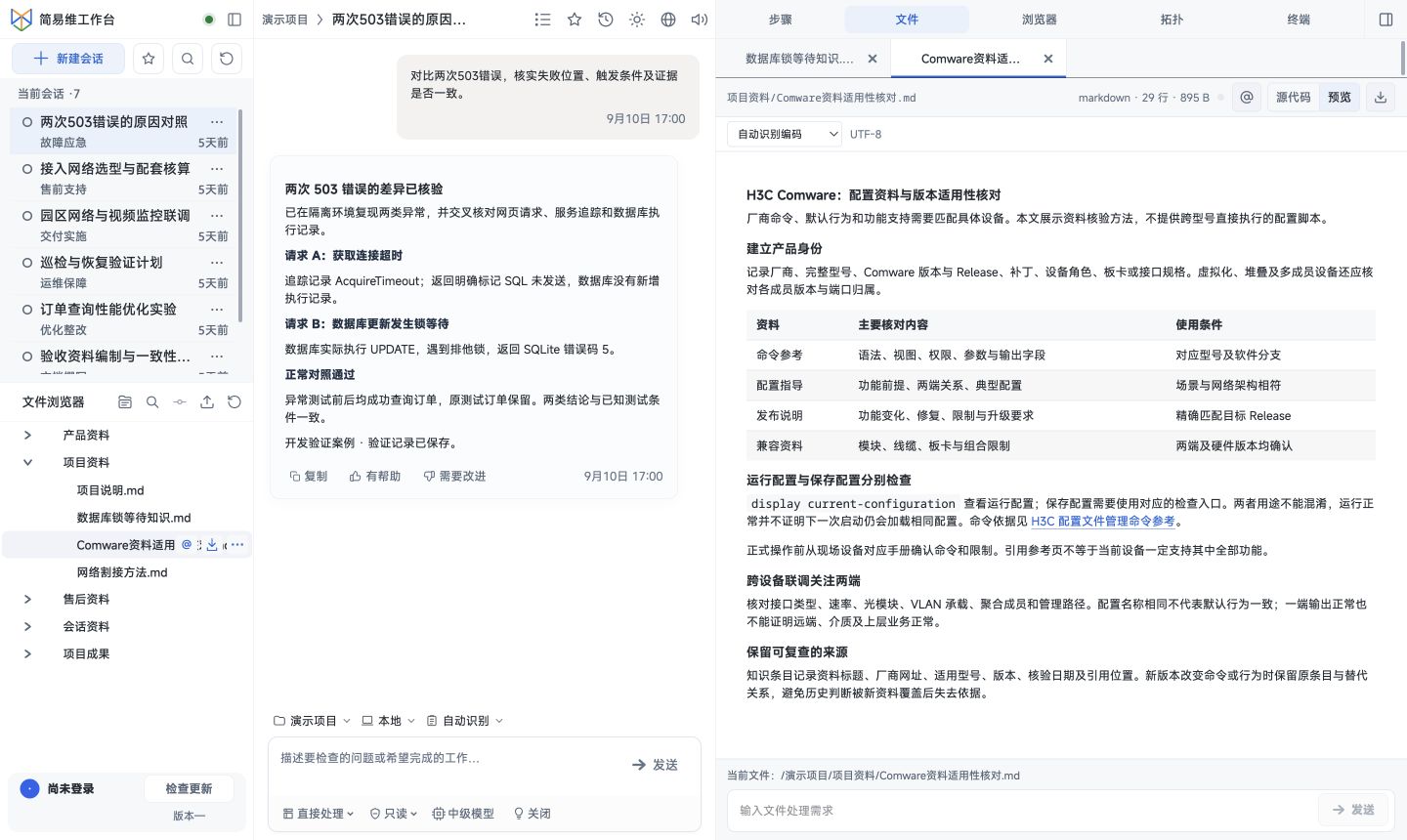Image resolution: width=1407 pixels, height=840 pixels.
Task: Open the 只读 permission dropdown
Action: (x=394, y=814)
